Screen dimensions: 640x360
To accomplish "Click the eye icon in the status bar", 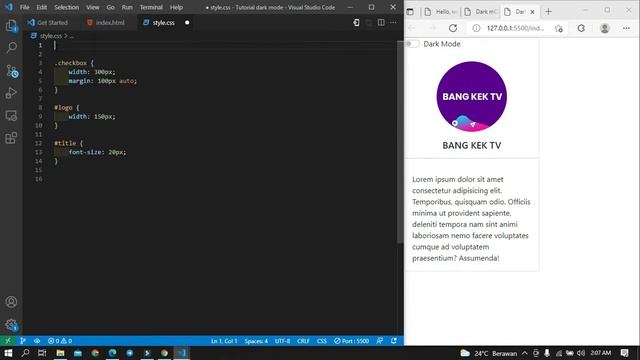I will (x=37, y=341).
